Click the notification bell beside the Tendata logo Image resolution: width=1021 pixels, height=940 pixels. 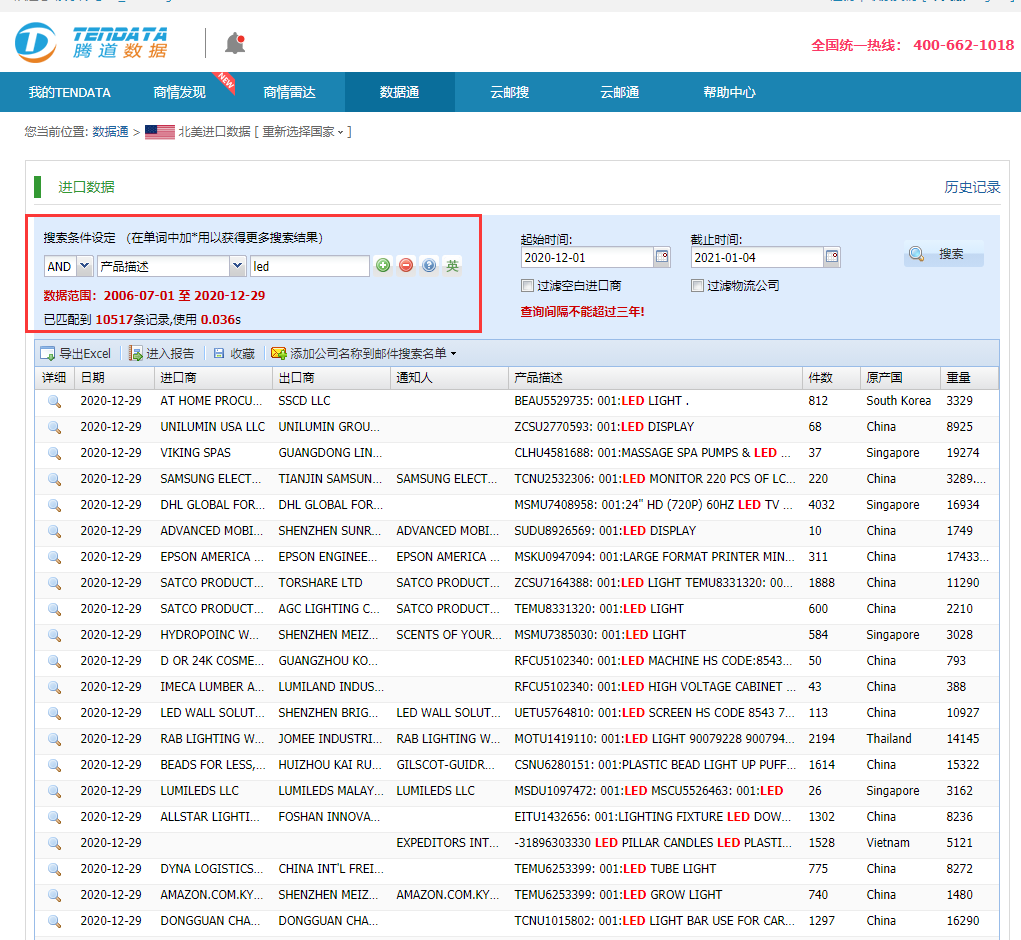point(234,42)
